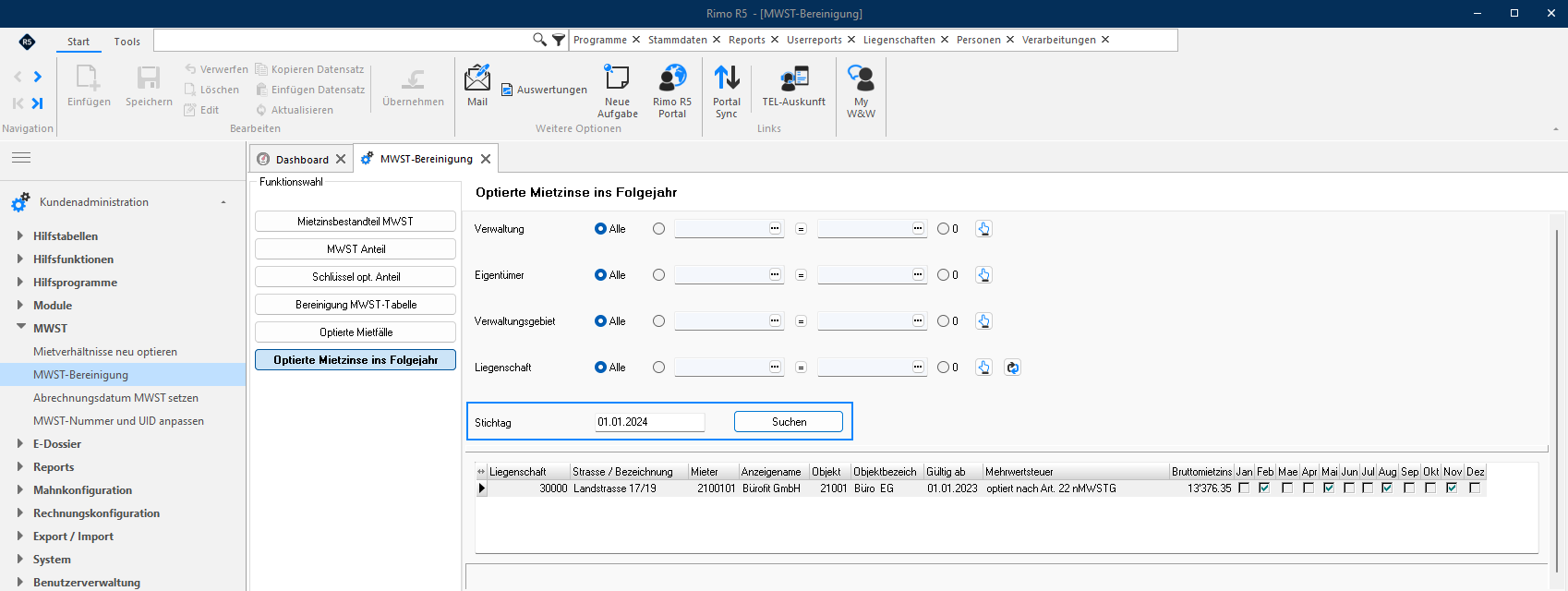Toggle the Aug checkbox in the result row
1568x591 pixels.
coord(1387,488)
